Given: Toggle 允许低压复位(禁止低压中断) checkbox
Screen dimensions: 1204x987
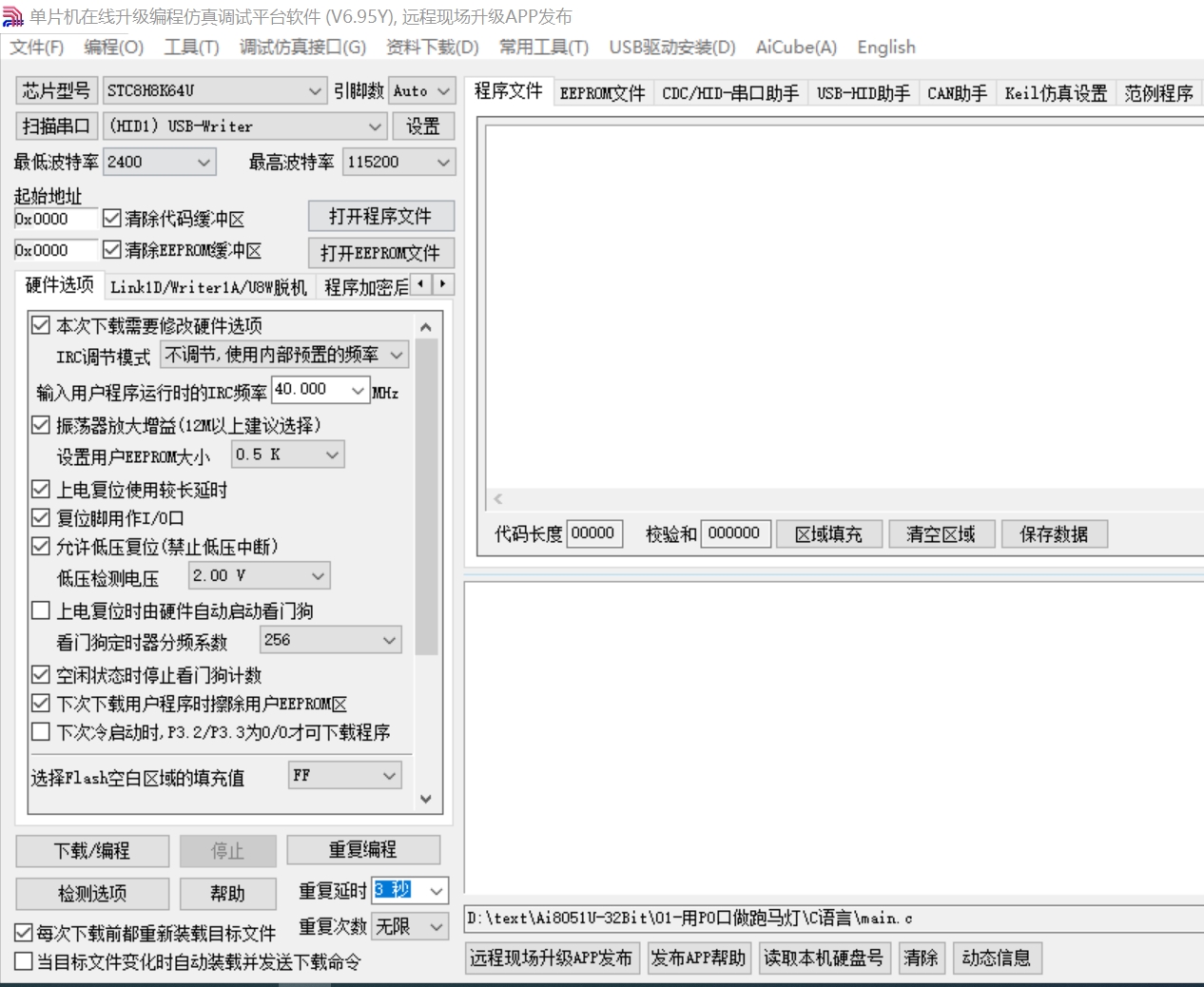Looking at the screenshot, I should pyautogui.click(x=41, y=546).
